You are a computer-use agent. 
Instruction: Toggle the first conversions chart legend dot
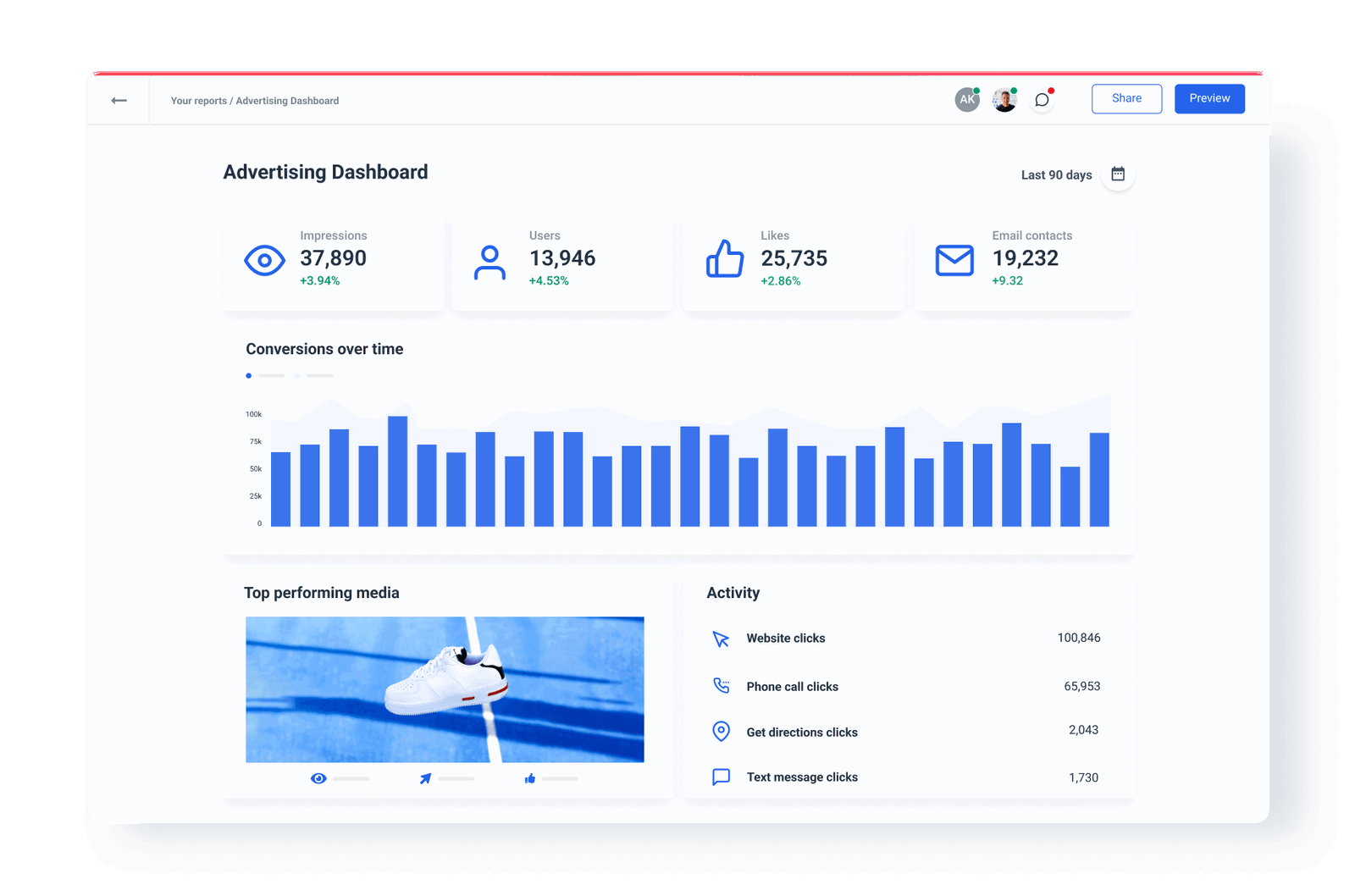[x=248, y=375]
